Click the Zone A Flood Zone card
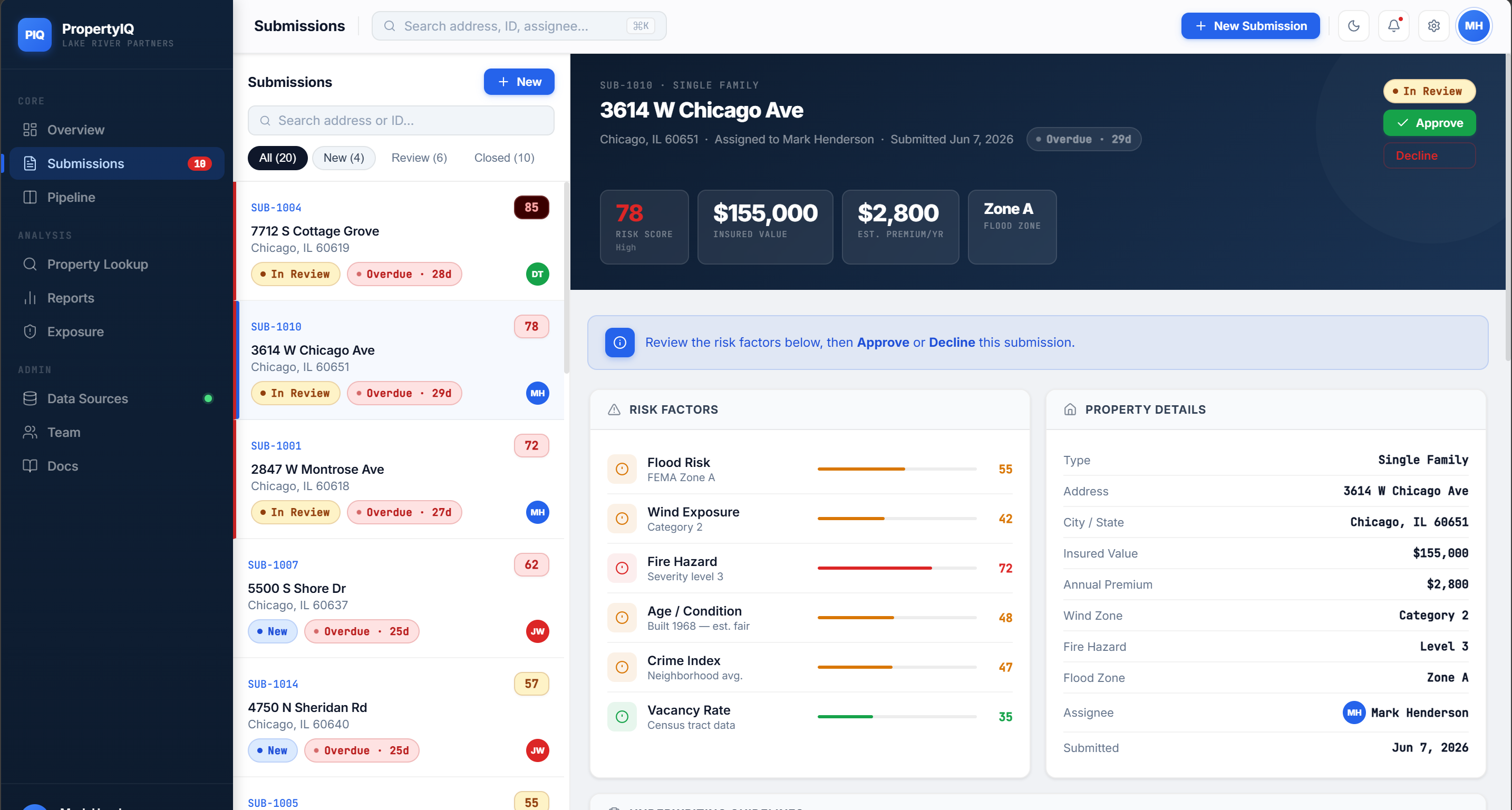 1012,227
